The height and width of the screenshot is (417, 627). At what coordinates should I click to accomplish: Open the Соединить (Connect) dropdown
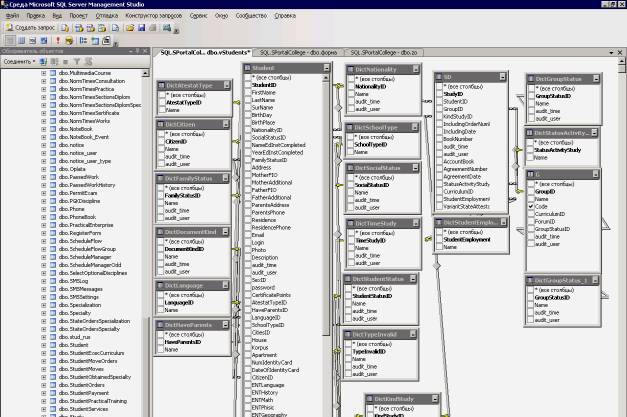point(20,61)
